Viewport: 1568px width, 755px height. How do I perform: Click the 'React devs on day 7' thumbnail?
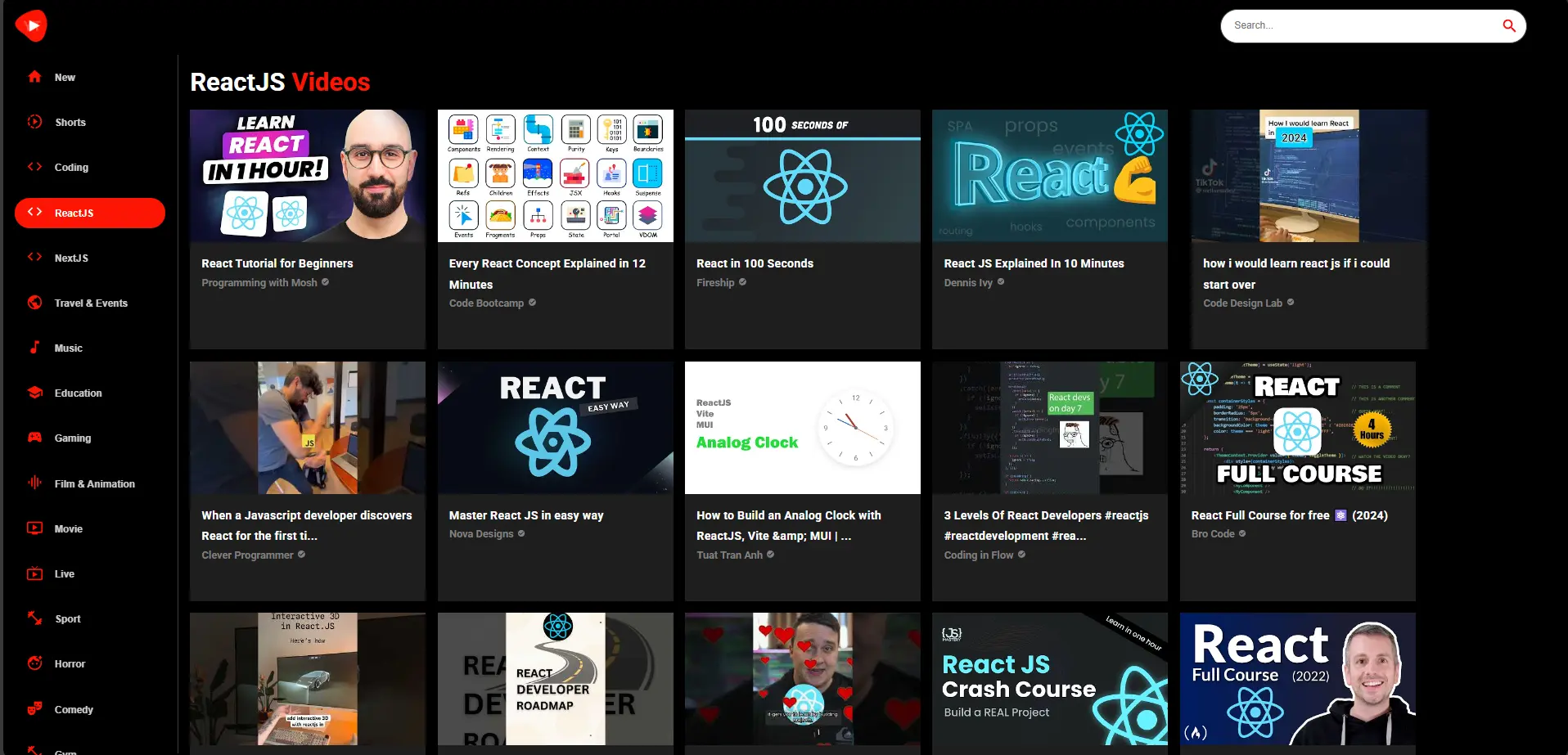[1050, 428]
